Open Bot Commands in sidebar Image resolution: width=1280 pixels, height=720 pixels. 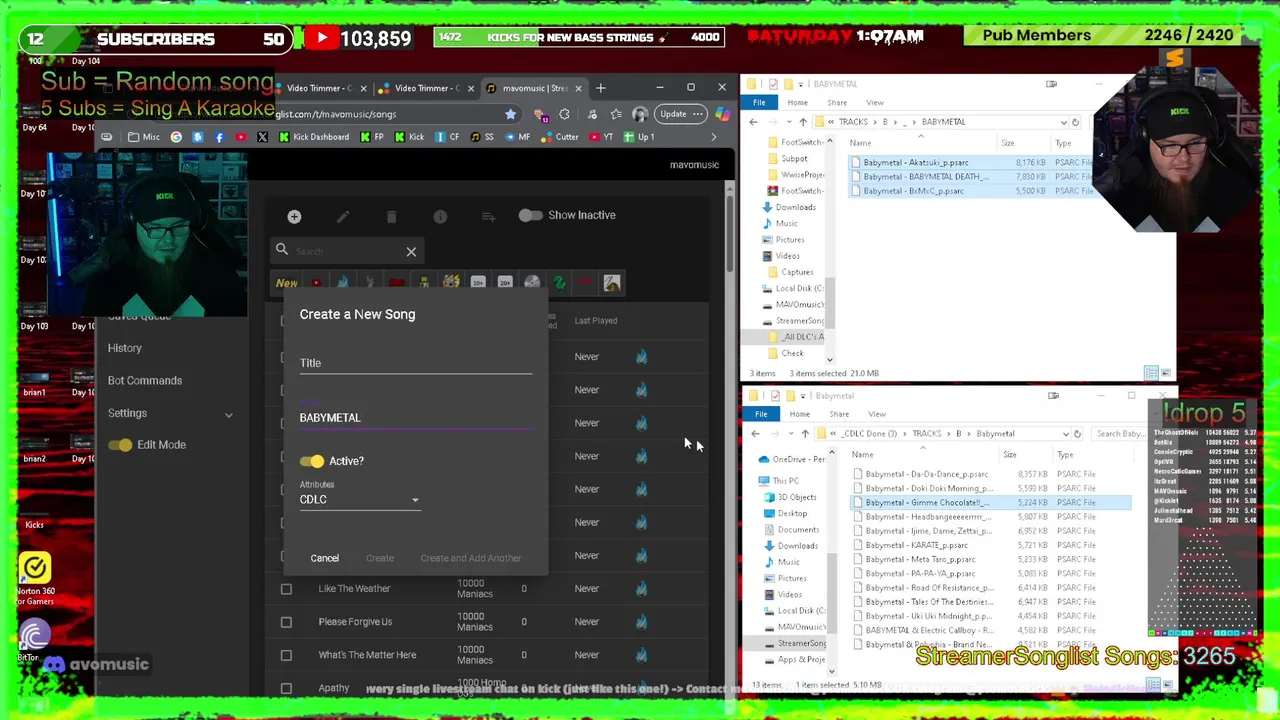[145, 381]
